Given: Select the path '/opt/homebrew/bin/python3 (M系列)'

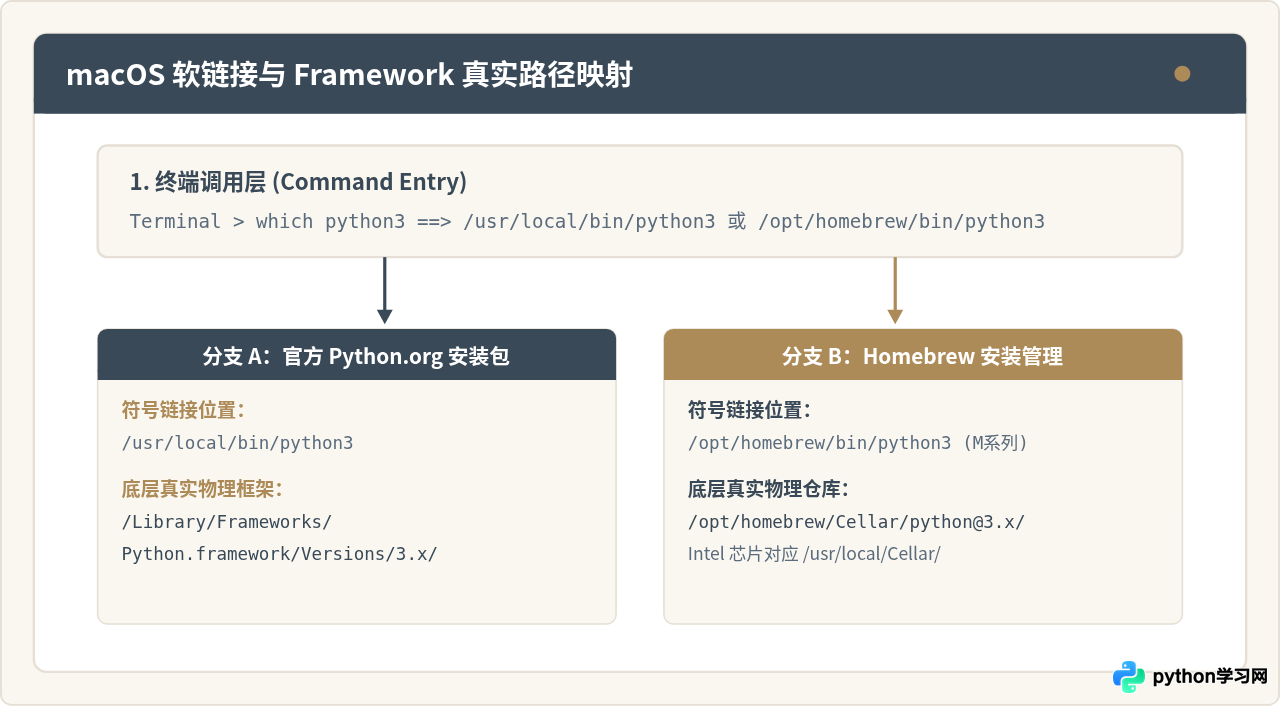Looking at the screenshot, I should click(858, 442).
